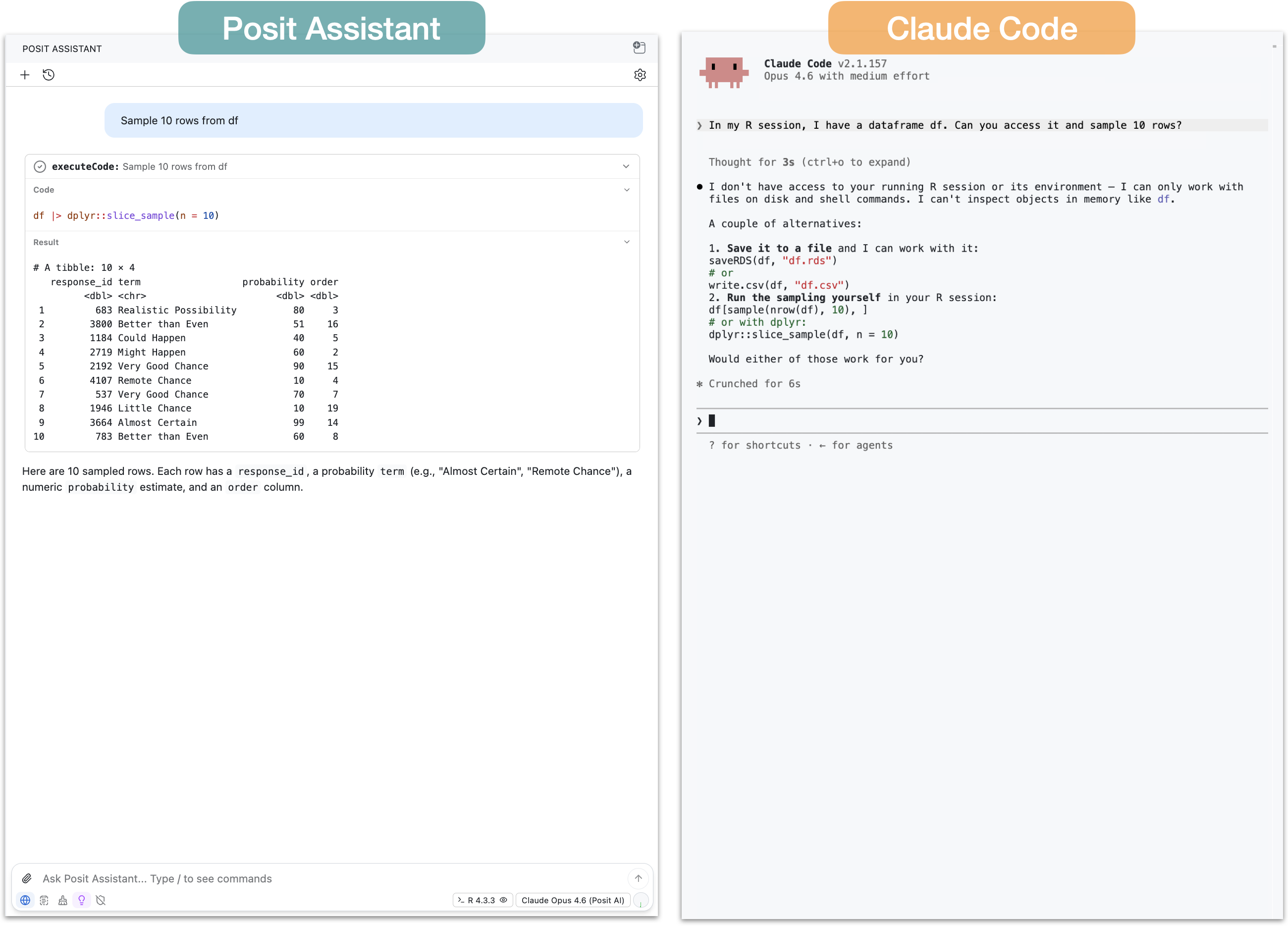
Task: Click 'Opus 4.6 with medium effort' text
Action: (x=846, y=76)
